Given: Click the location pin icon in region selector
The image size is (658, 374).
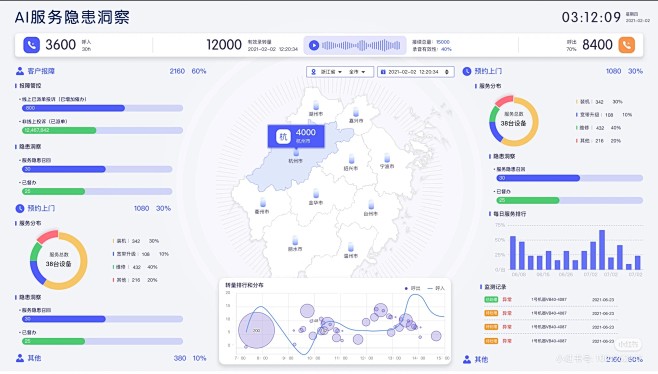Looking at the screenshot, I should (313, 72).
